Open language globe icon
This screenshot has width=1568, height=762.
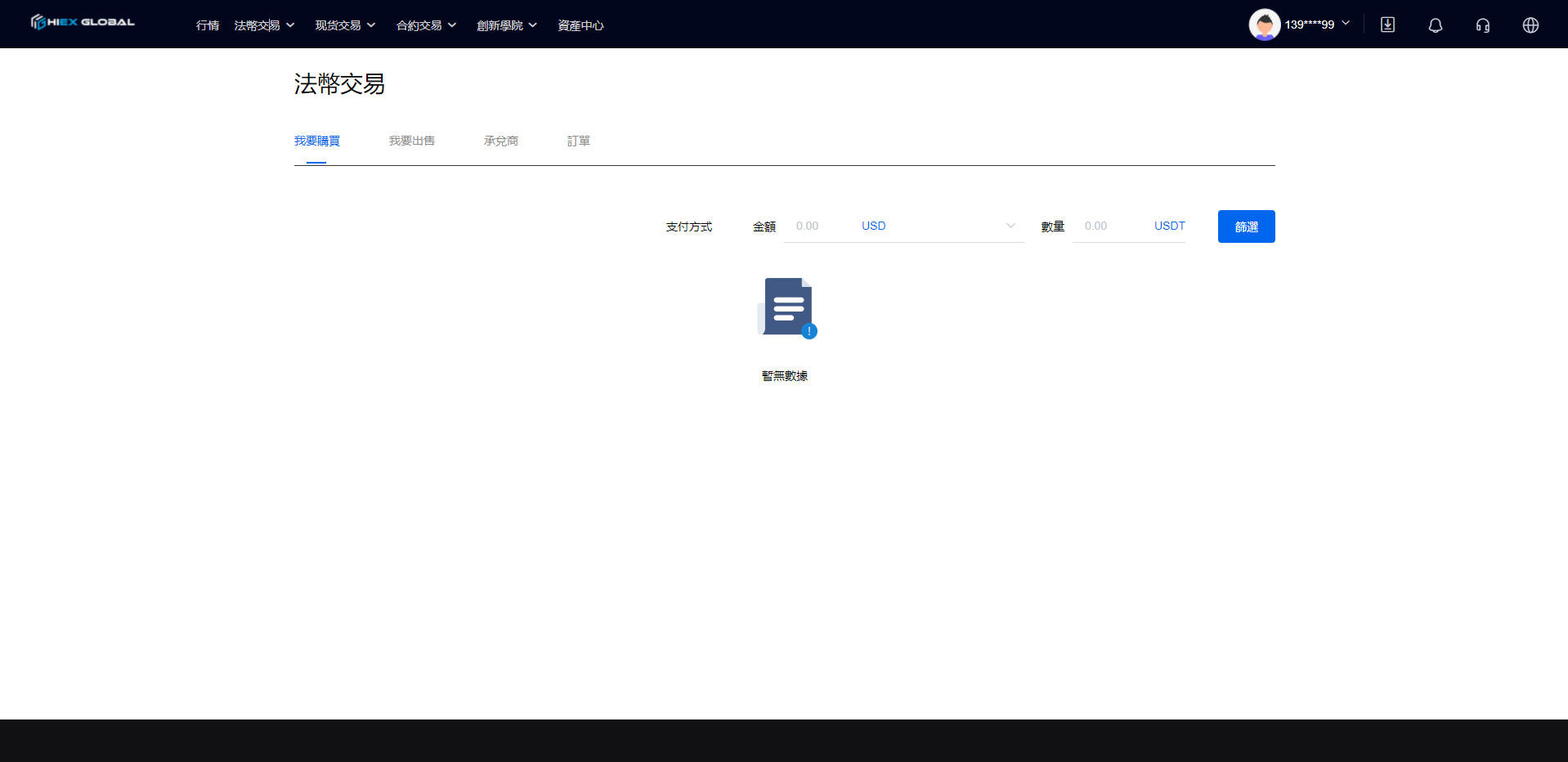1530,25
